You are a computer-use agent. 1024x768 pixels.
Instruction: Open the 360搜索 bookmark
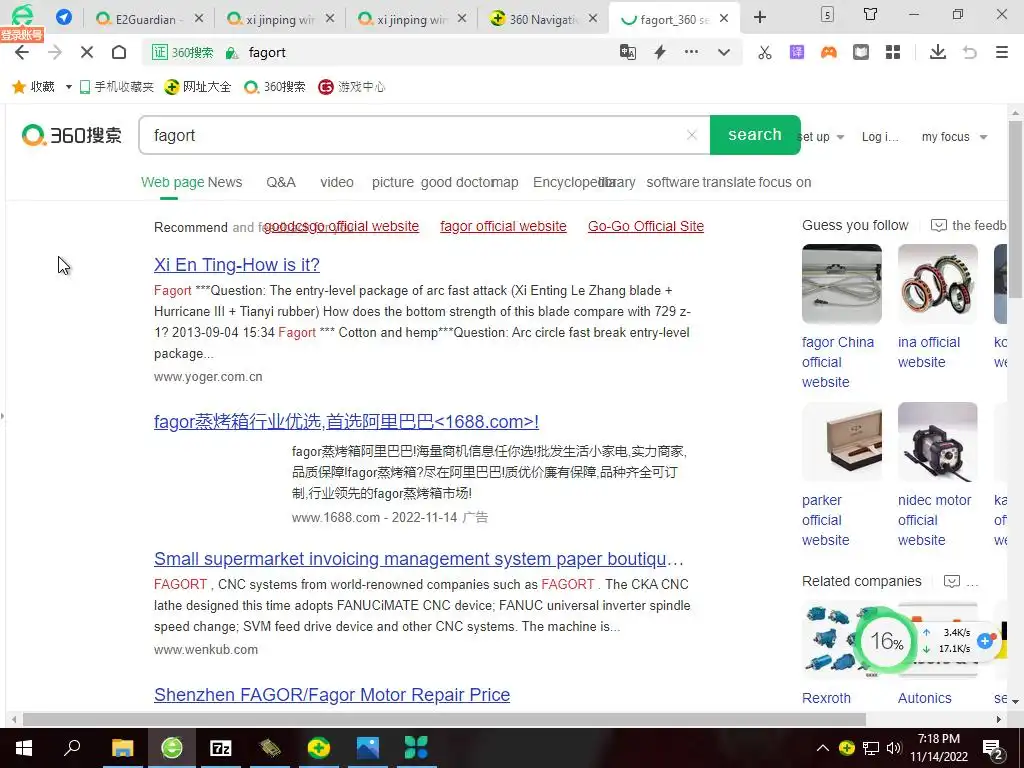point(275,86)
